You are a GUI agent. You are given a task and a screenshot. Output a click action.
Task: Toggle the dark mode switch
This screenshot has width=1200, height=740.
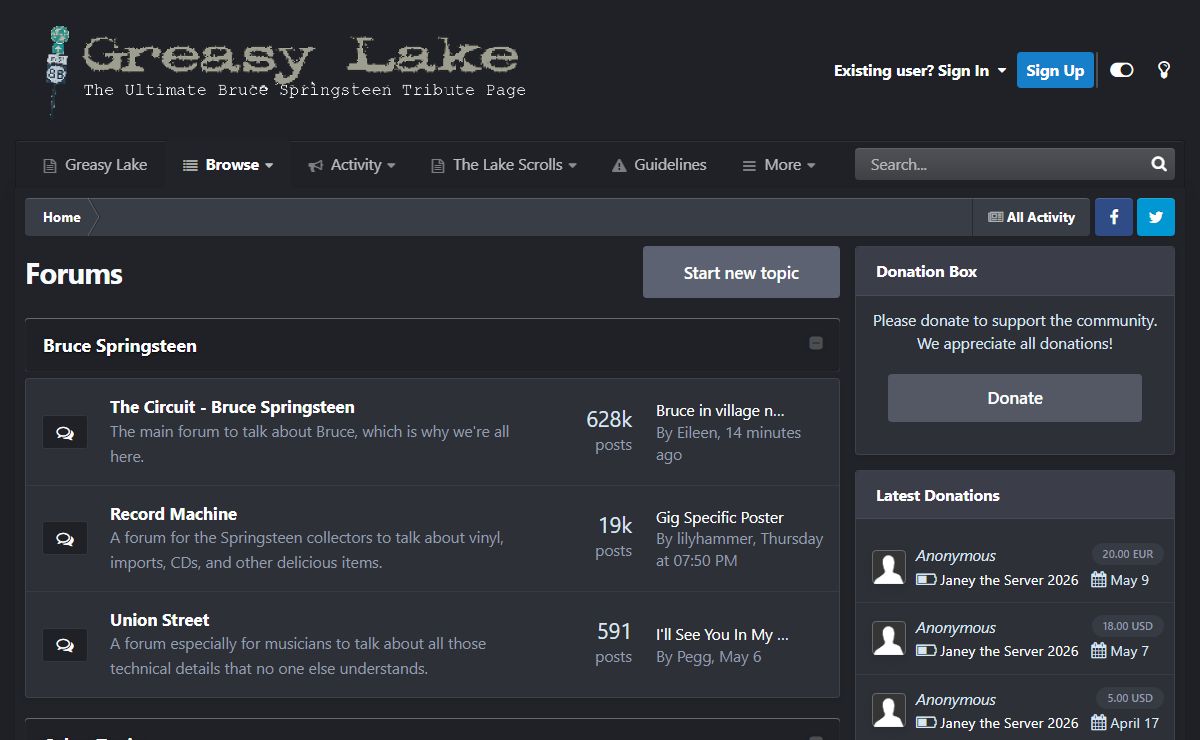[1122, 70]
